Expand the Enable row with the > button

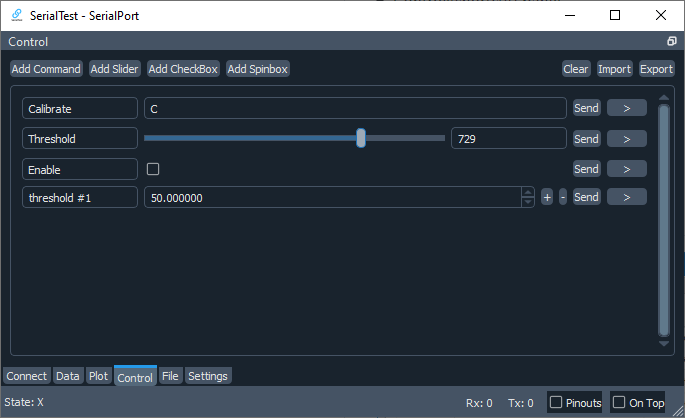coord(626,169)
